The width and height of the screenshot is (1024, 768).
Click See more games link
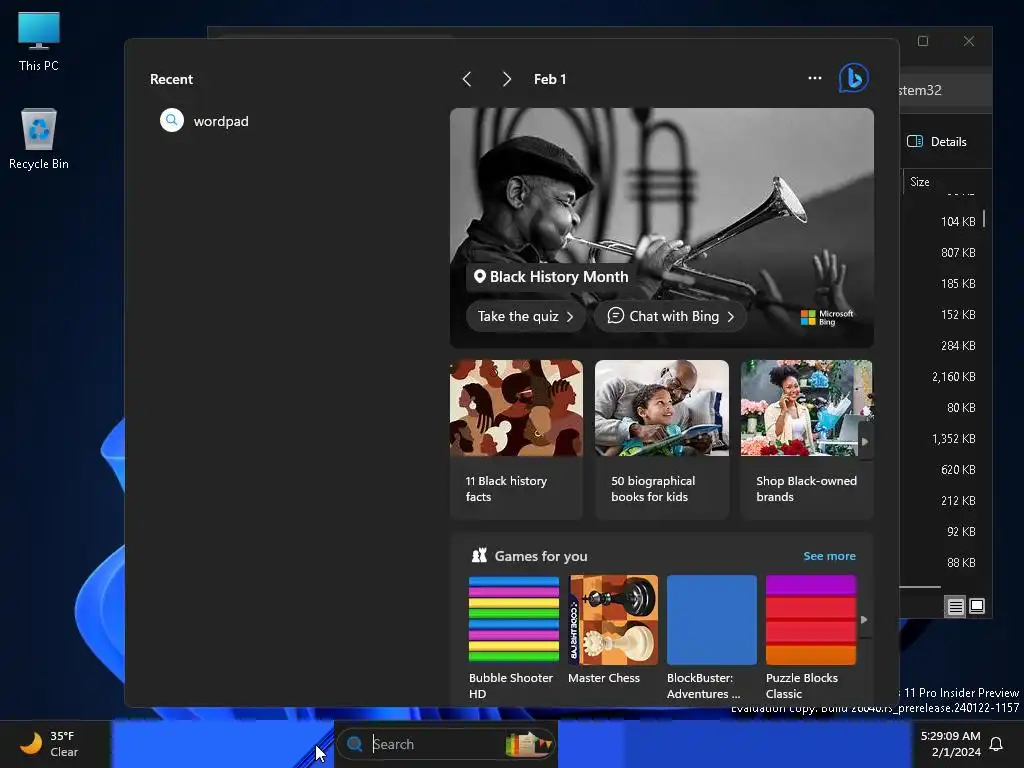pyautogui.click(x=829, y=556)
